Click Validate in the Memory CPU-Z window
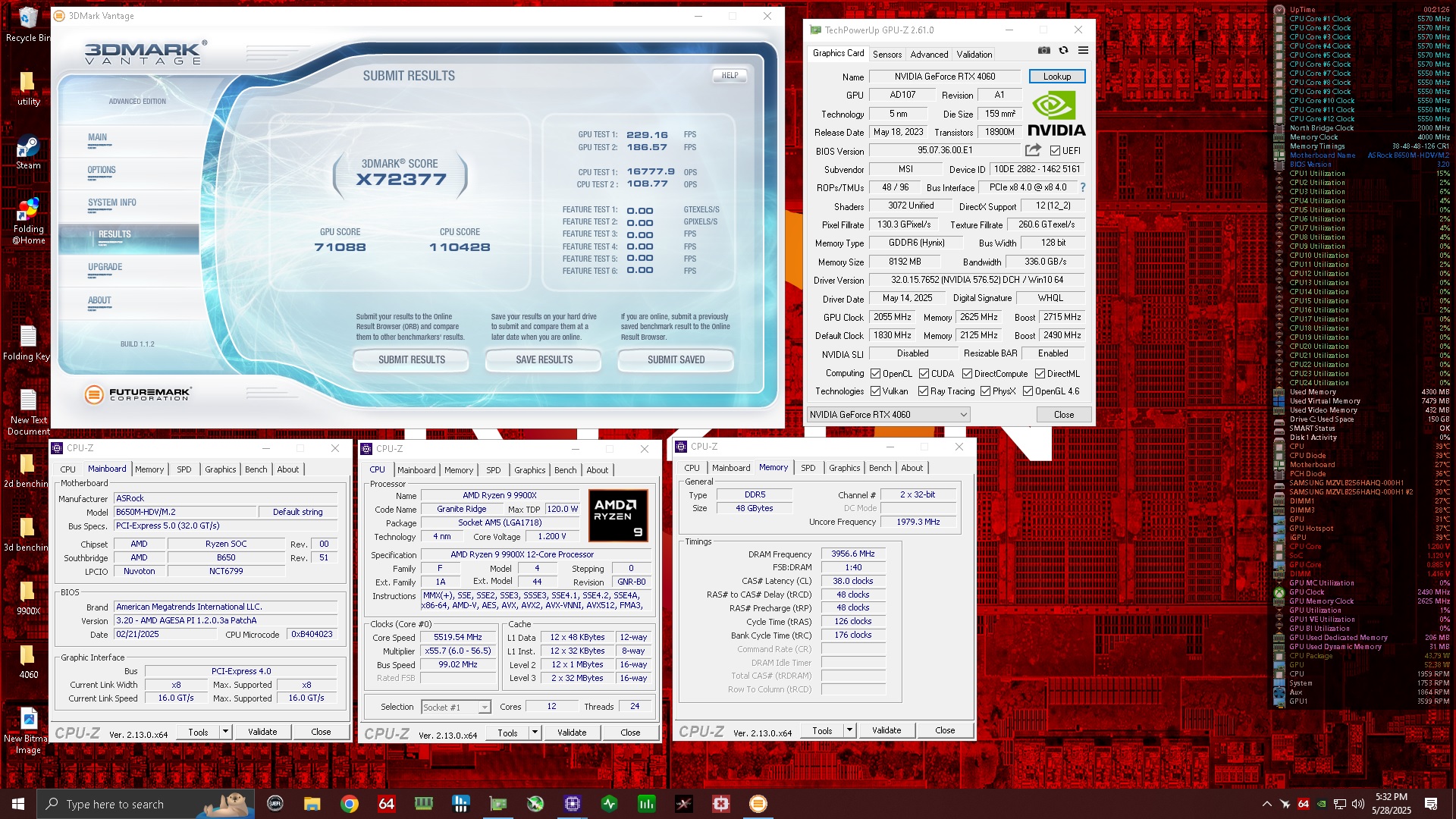1456x819 pixels. 886,730
